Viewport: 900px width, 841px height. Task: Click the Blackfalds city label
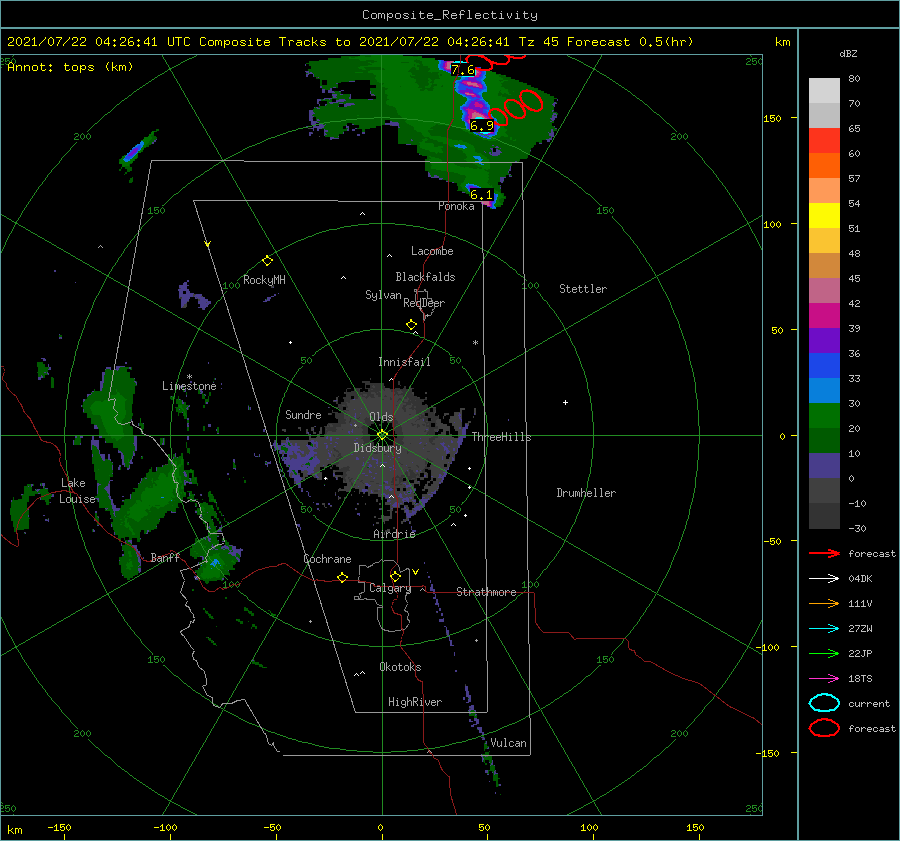point(425,277)
